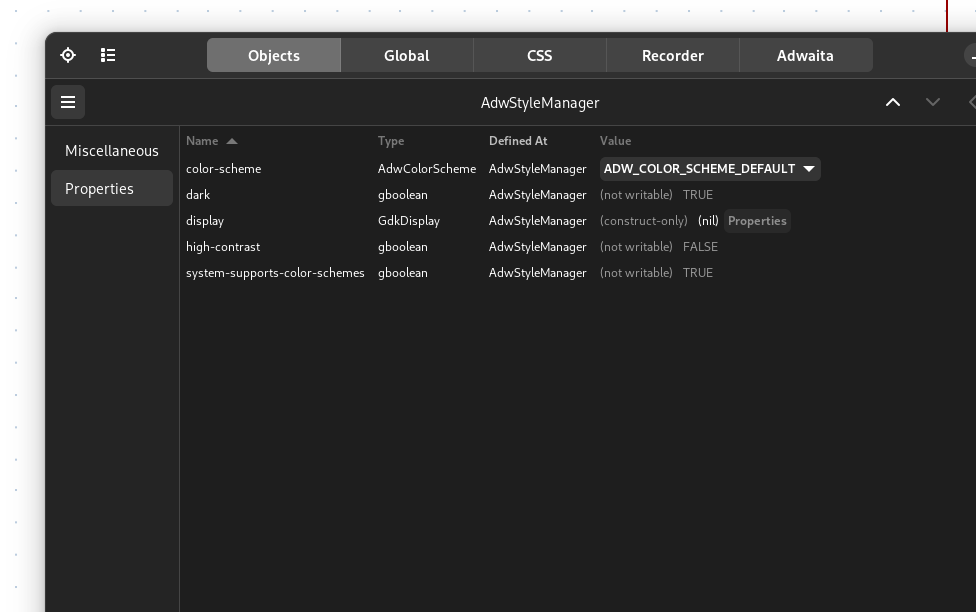Switch to the Global tab
Viewport: 976px width, 612px height.
tap(406, 55)
